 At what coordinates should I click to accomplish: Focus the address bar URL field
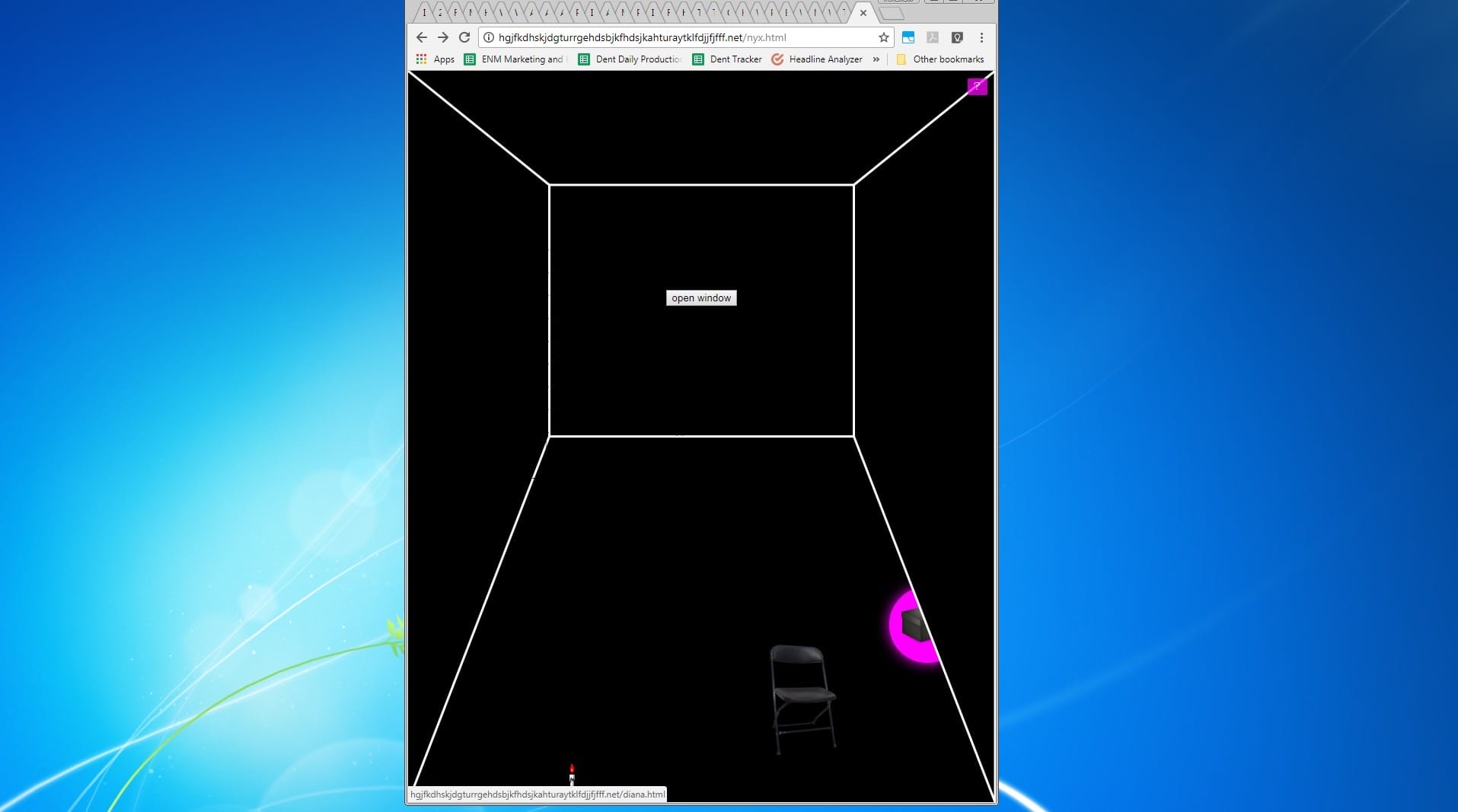tap(685, 37)
